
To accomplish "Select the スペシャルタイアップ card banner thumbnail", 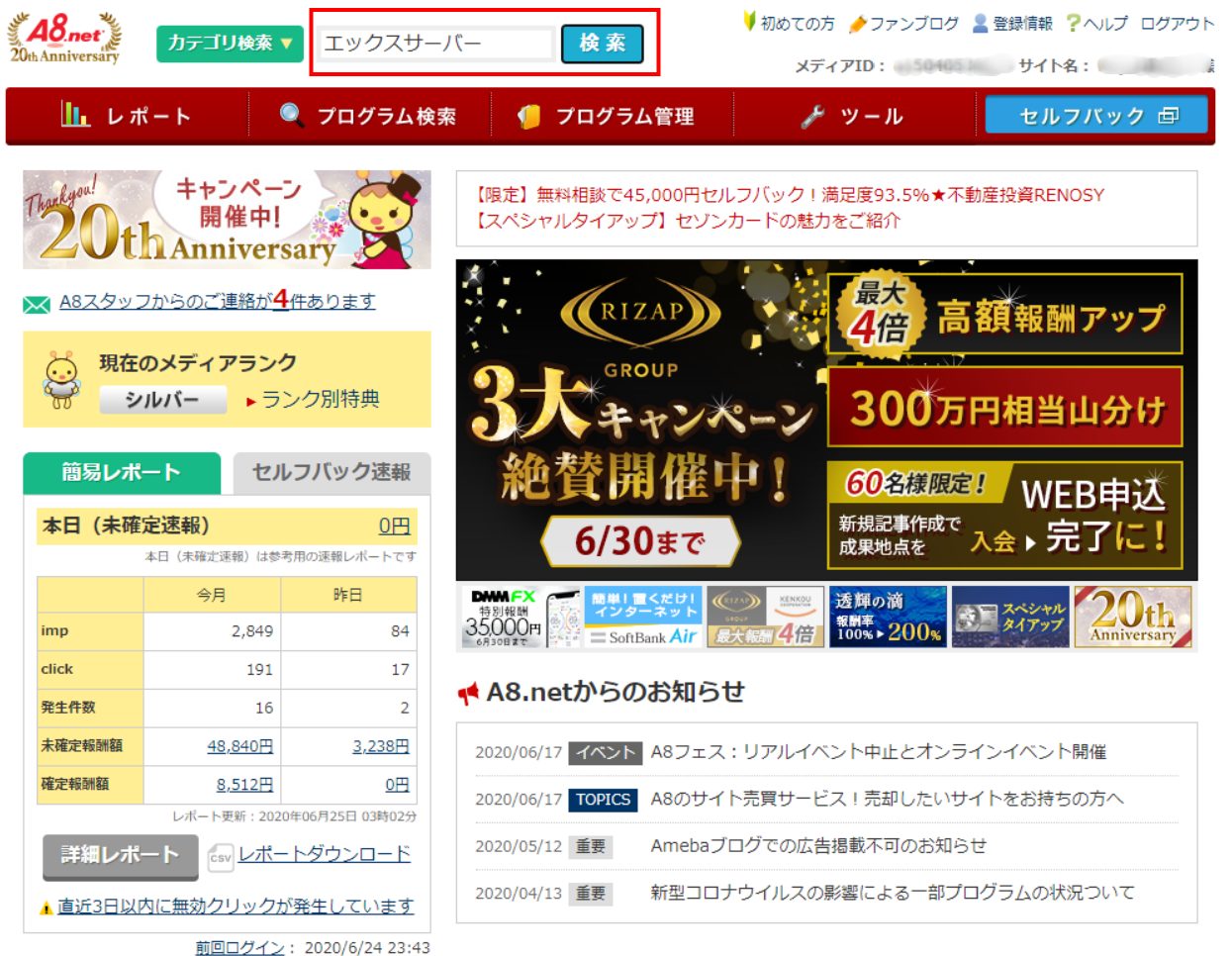I will pyautogui.click(x=1010, y=618).
